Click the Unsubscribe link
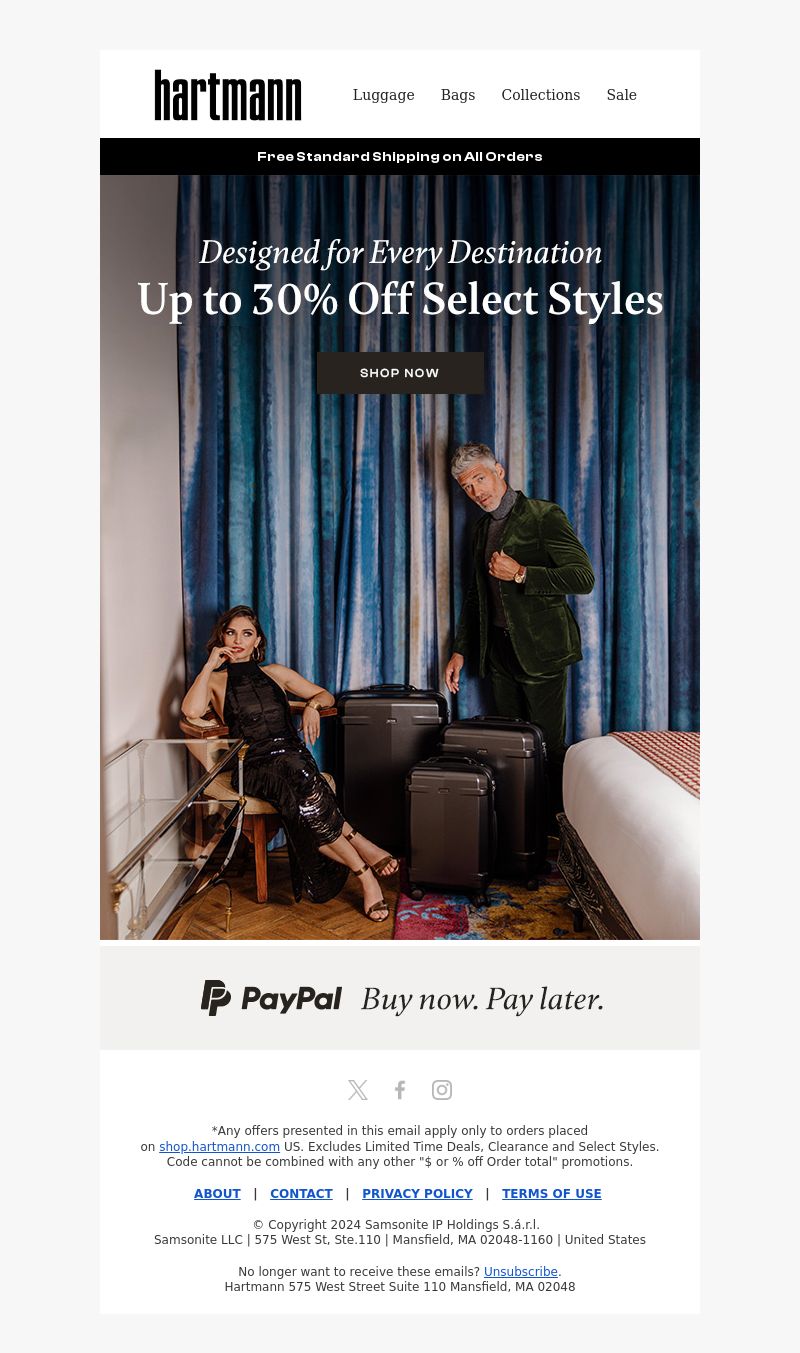Screen dimensions: 800x1353 coord(520,1272)
